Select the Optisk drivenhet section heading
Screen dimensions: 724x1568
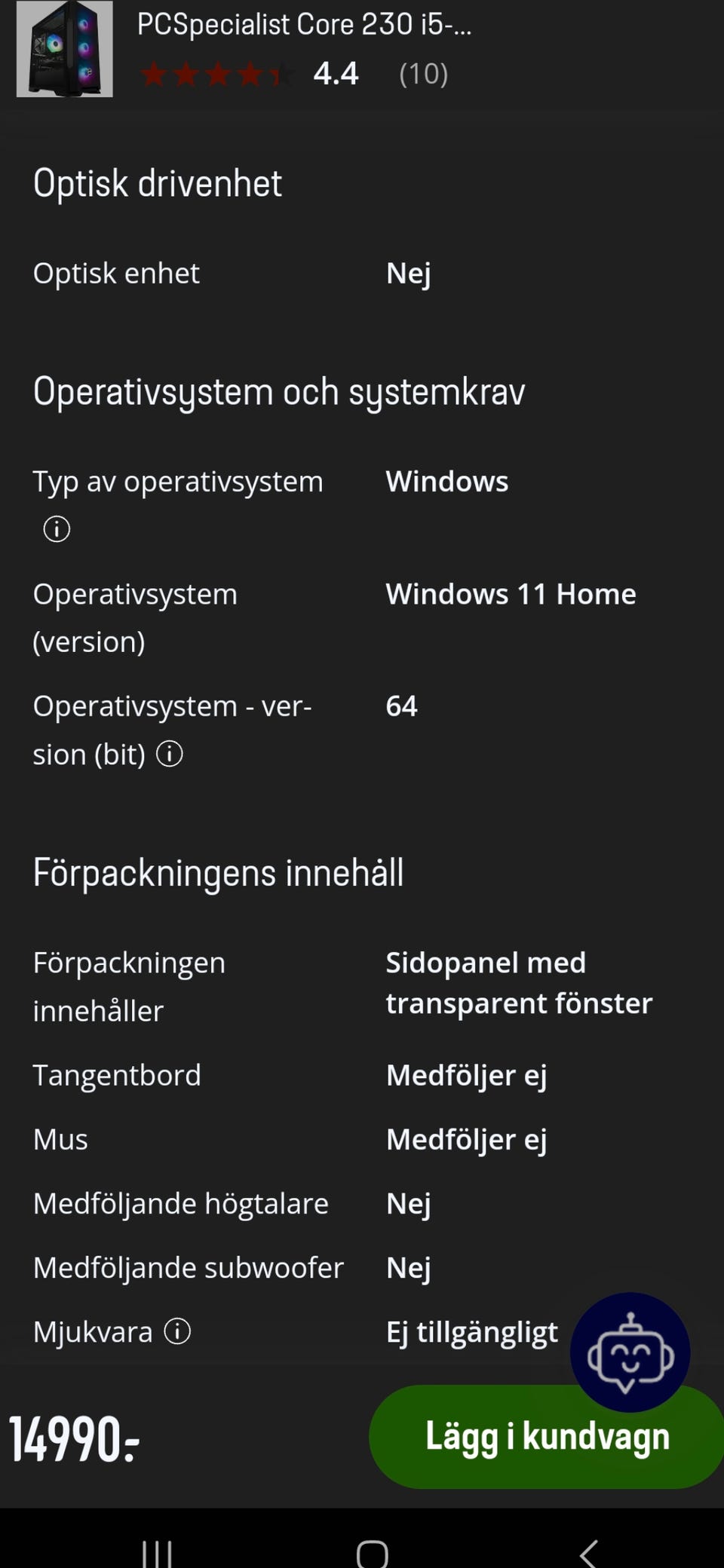pyautogui.click(x=158, y=183)
